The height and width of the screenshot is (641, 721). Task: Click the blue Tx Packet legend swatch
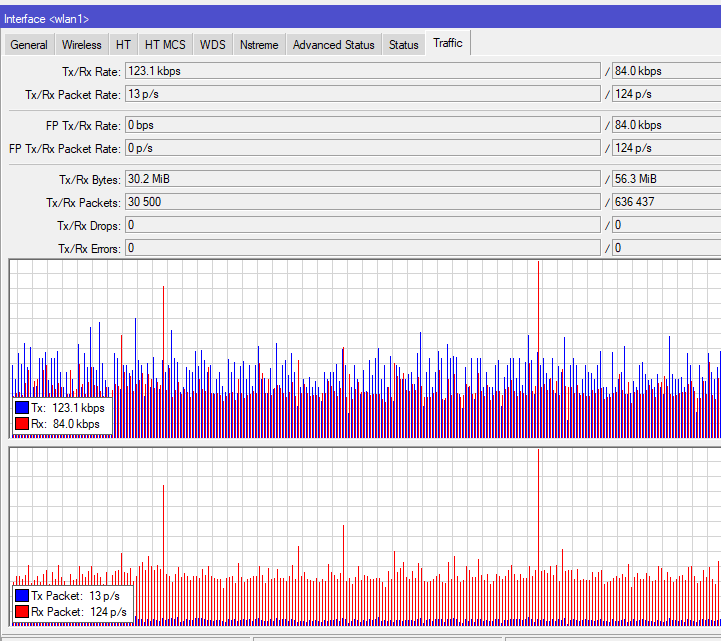coord(22,595)
